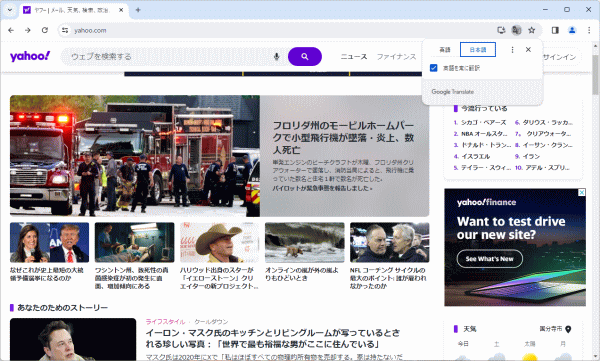600x361 pixels.
Task: Open the Elon Musk kitchen photo headline
Action: pos(272,338)
